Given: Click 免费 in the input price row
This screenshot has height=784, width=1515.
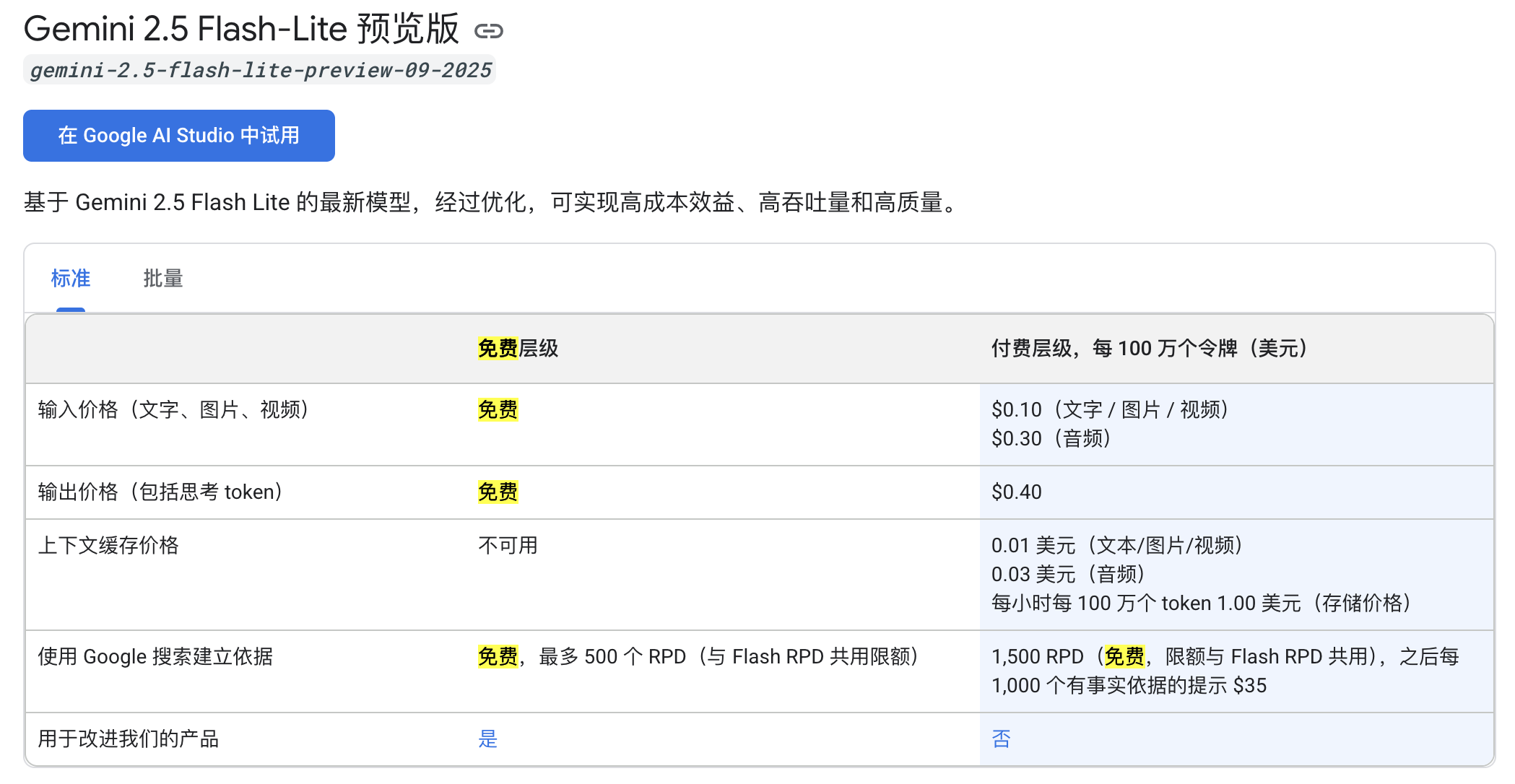Looking at the screenshot, I should 498,410.
